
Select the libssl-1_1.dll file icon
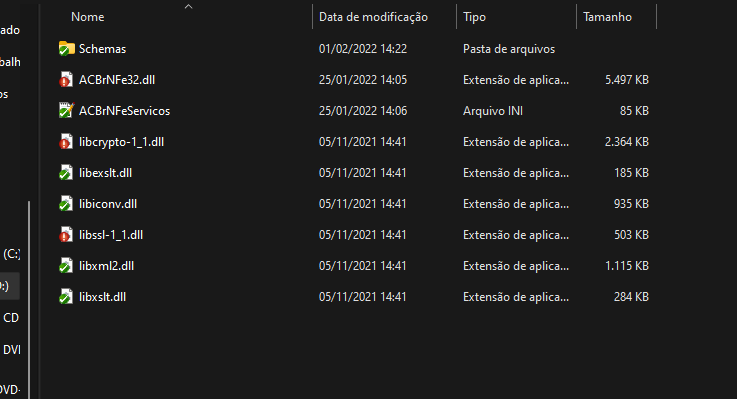(x=66, y=235)
